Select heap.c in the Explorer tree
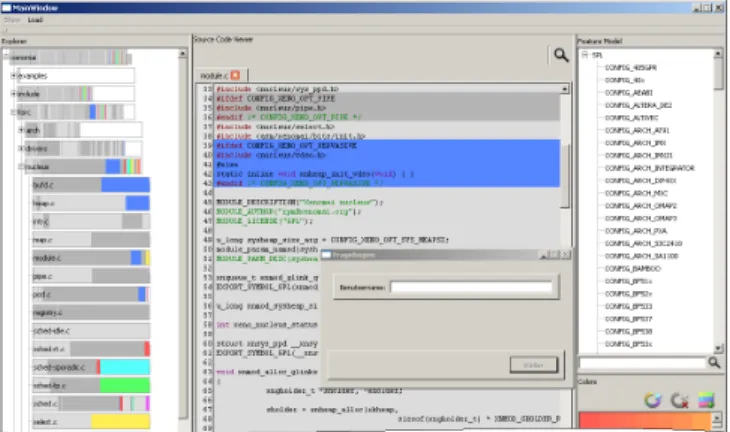This screenshot has height=432, width=730. pyautogui.click(x=91, y=203)
